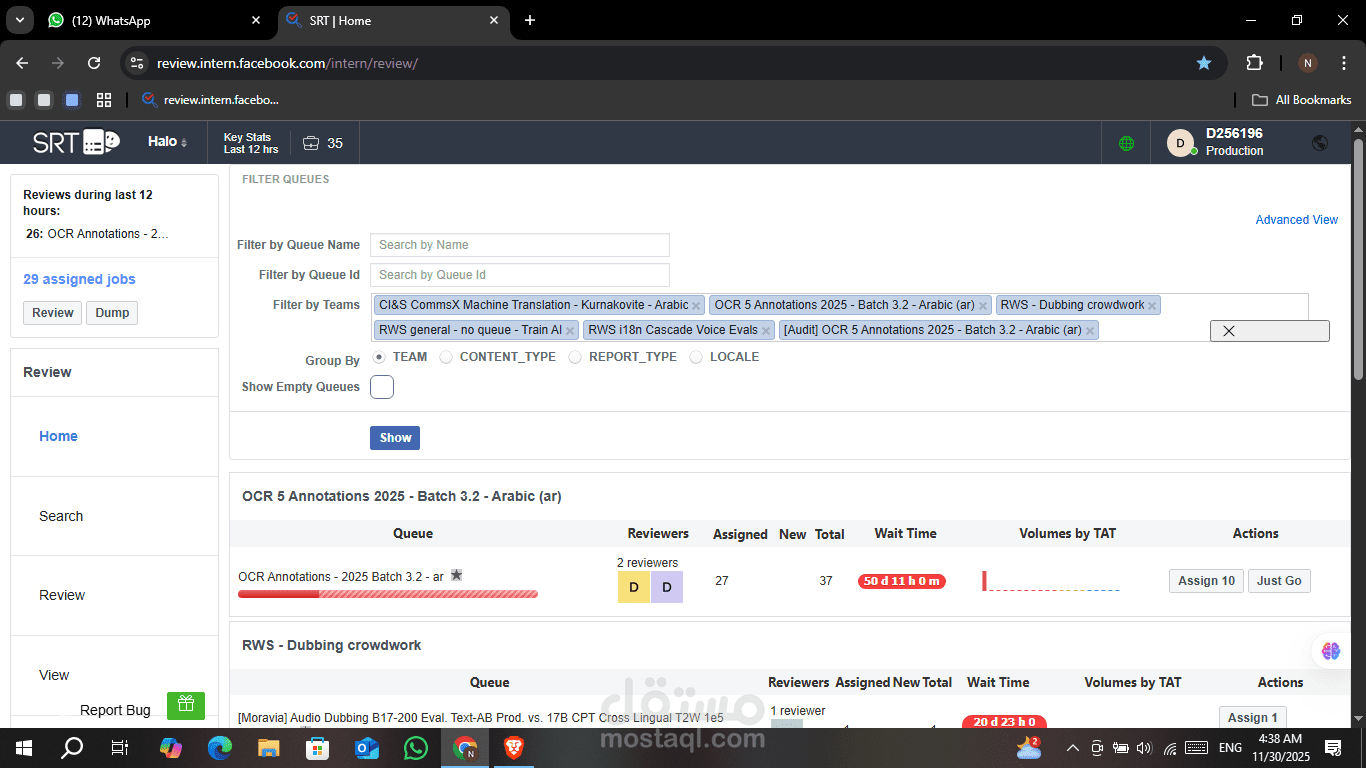Open Microsoft Edge from taskbar
Viewport: 1366px width, 768px height.
220,747
